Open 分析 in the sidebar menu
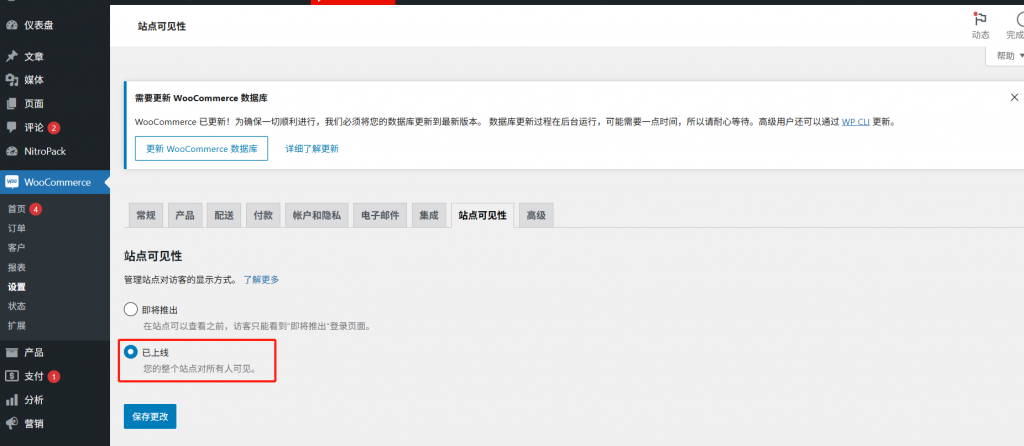This screenshot has height=446, width=1024. point(55,400)
